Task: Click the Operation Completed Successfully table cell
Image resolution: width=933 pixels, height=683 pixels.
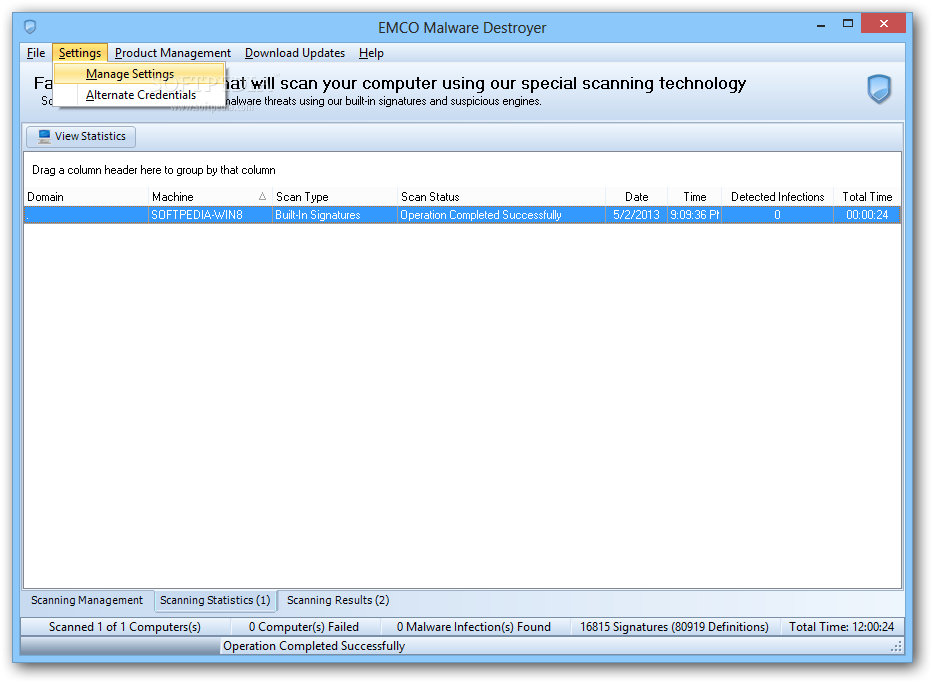Action: pos(501,215)
